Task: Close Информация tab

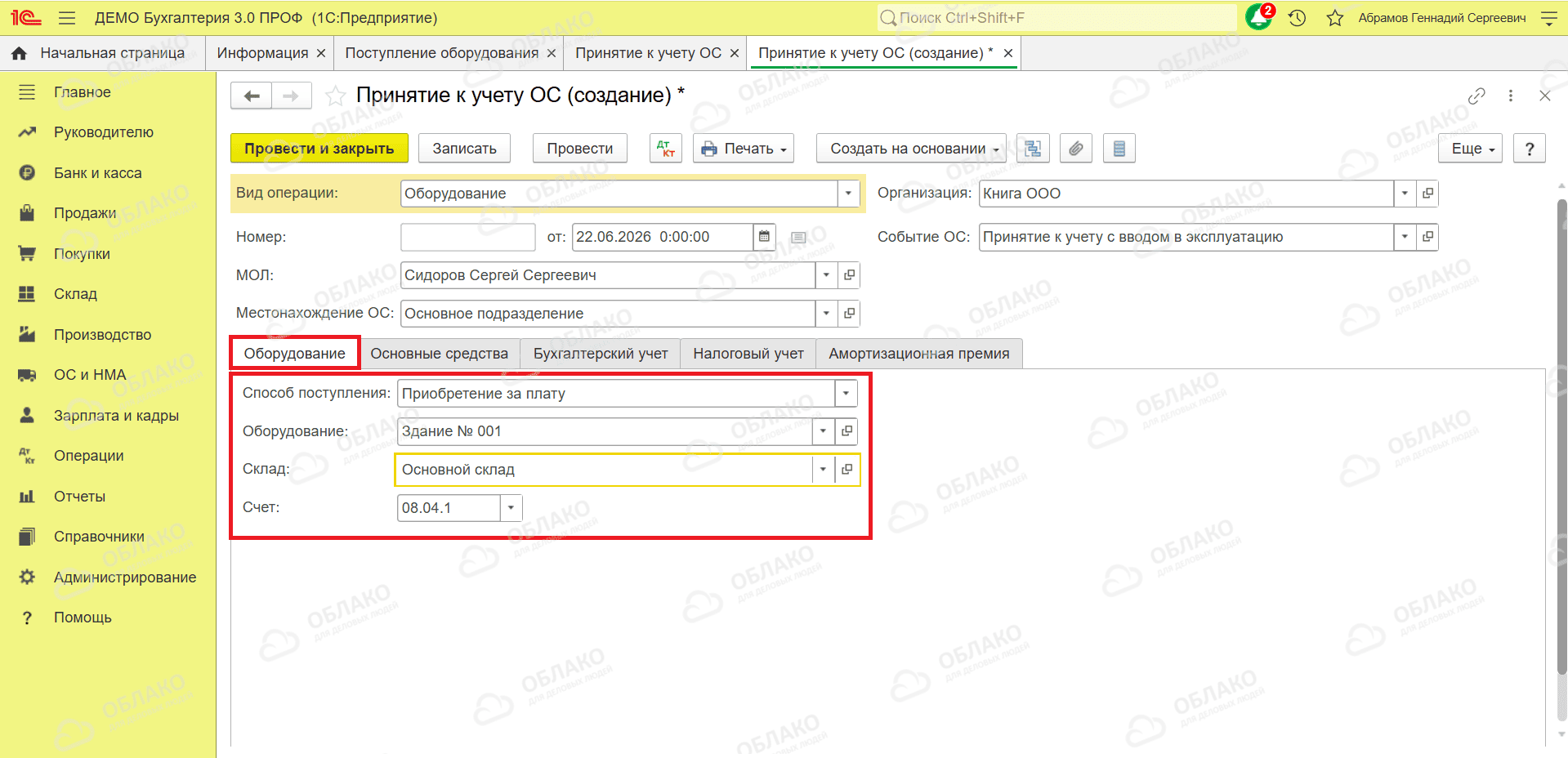Action: pyautogui.click(x=321, y=53)
